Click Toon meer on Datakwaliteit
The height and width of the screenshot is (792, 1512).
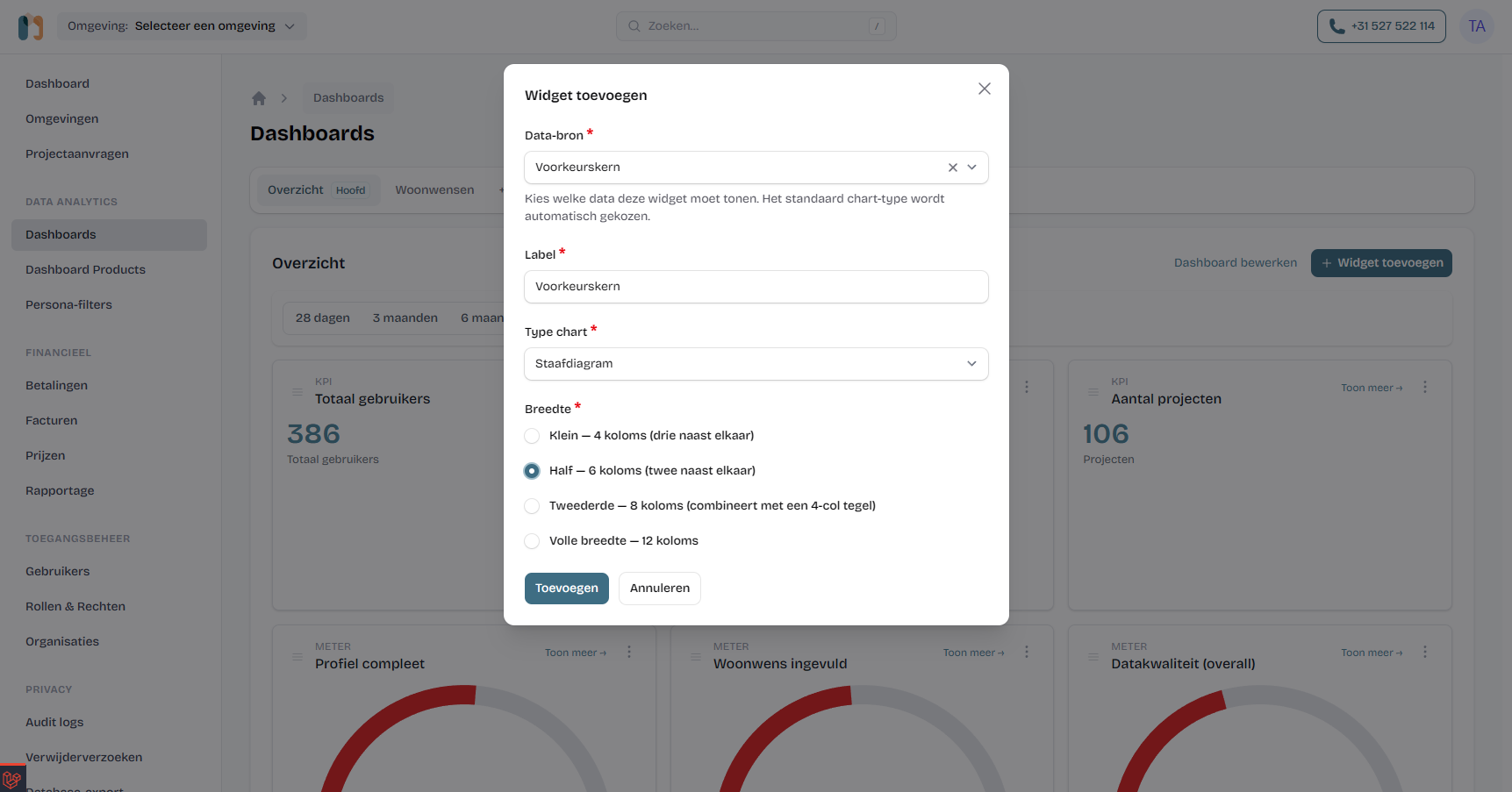point(1372,653)
